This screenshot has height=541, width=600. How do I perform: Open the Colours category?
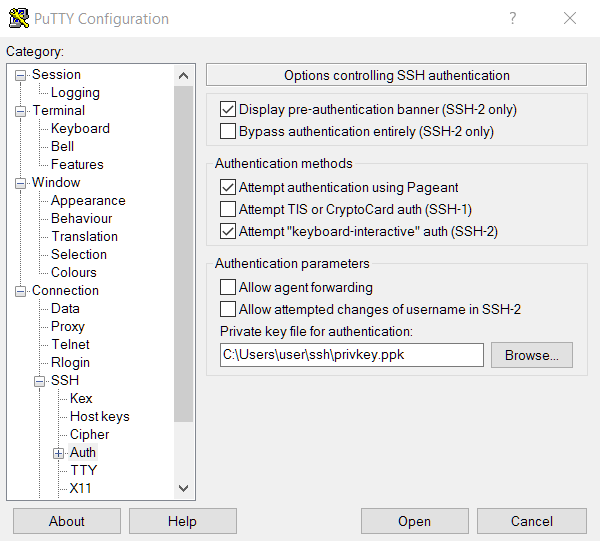73,272
